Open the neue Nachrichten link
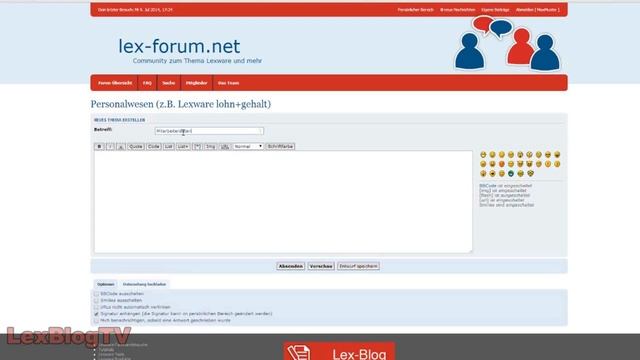This screenshot has width=640, height=360. 458,10
